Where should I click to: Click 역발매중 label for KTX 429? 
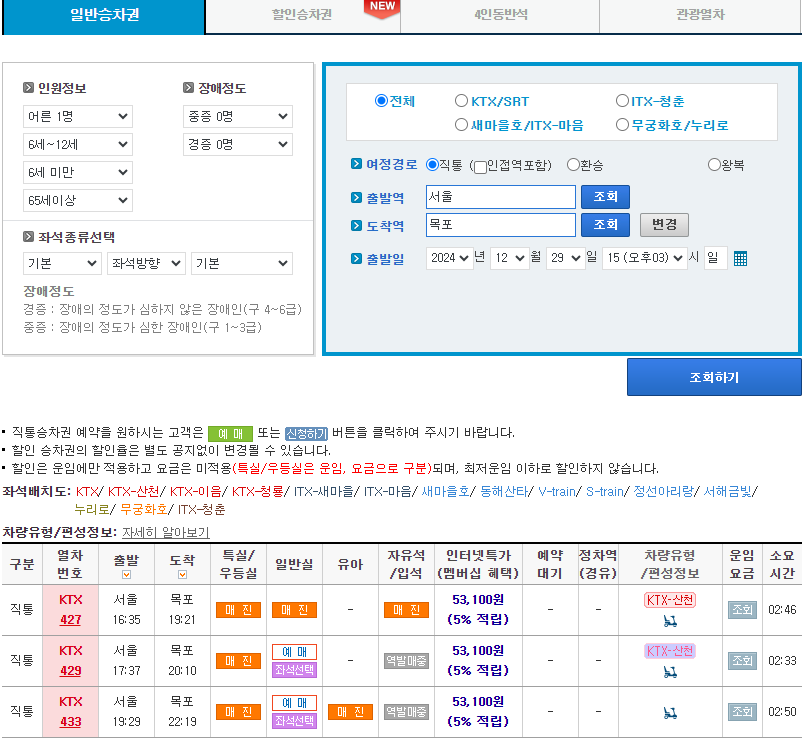tap(406, 661)
